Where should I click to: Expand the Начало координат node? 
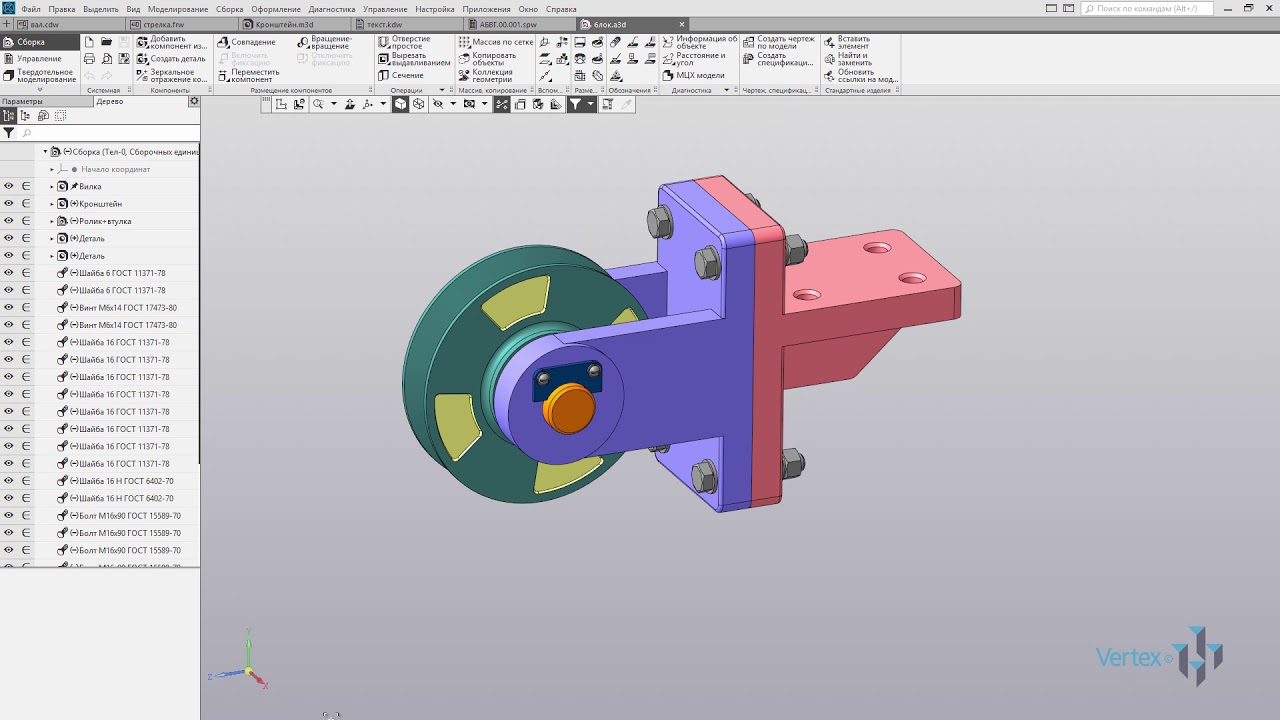(x=52, y=169)
